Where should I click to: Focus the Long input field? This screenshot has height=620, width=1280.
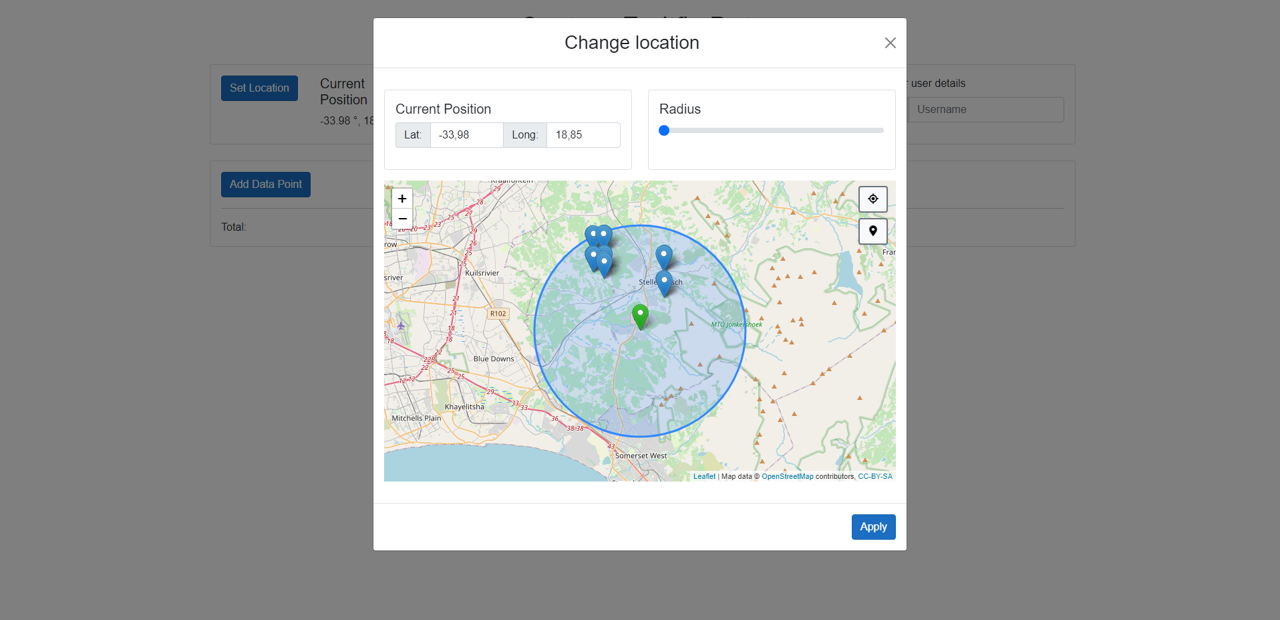point(583,135)
